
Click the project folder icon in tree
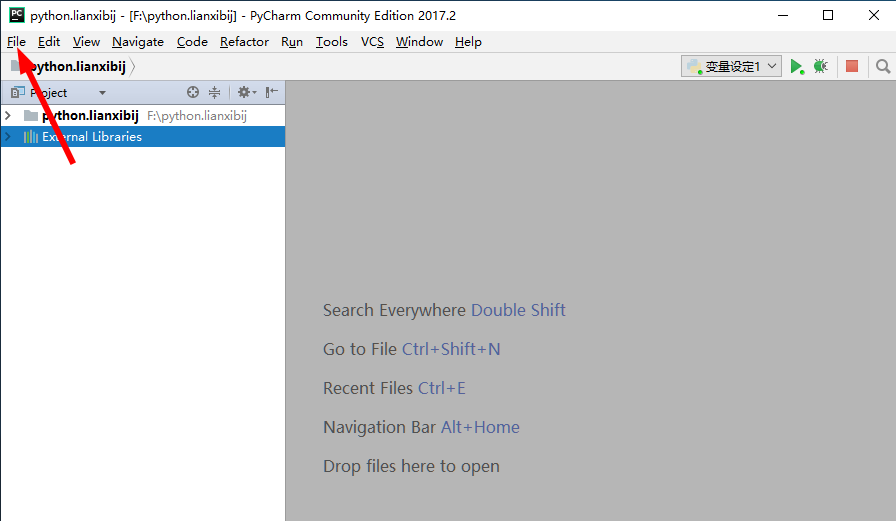[31, 116]
